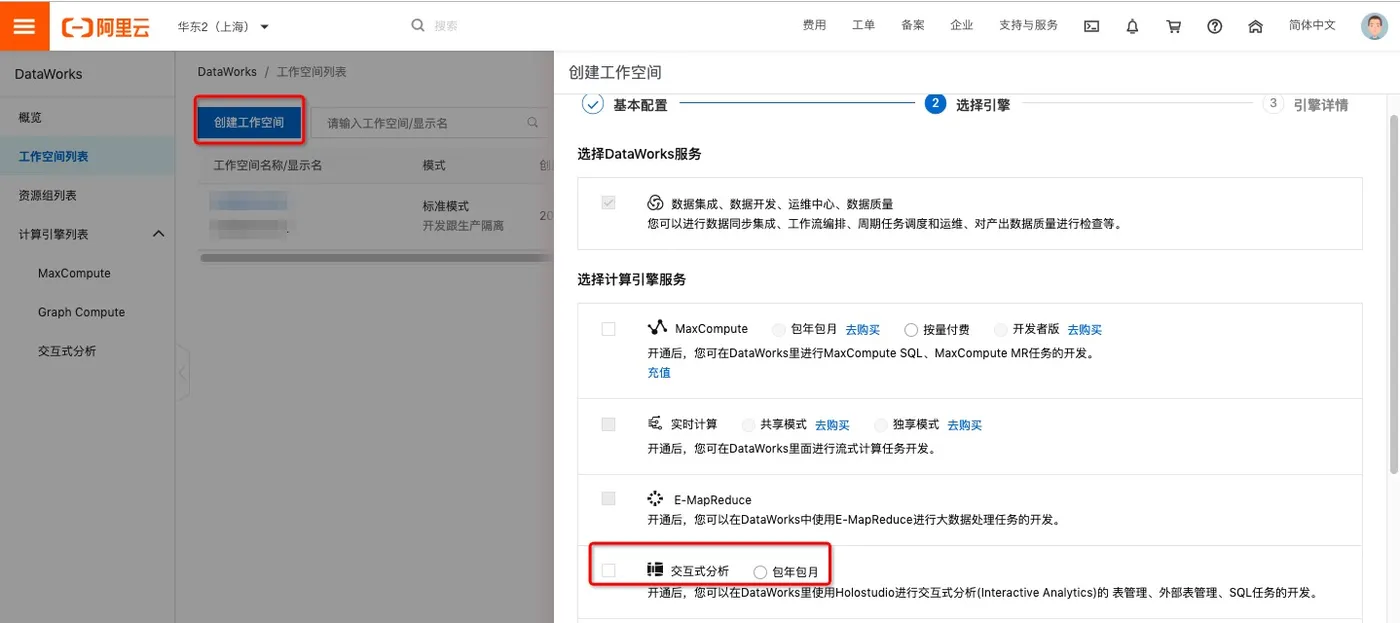Screen dimensions: 1400x623
Task: Check the MaxCompute engine checkbox
Action: (608, 329)
